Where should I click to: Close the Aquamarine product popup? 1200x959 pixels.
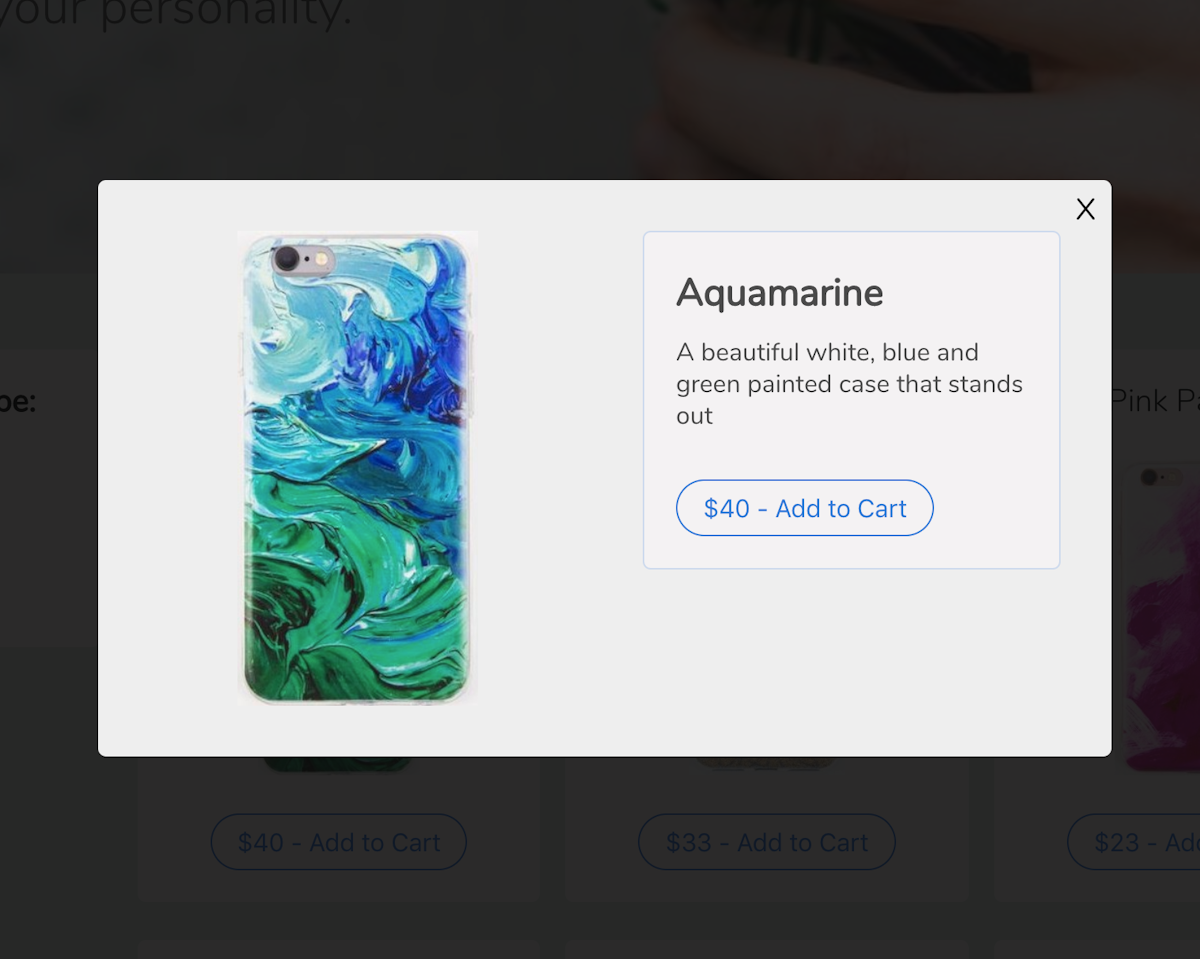[1085, 209]
